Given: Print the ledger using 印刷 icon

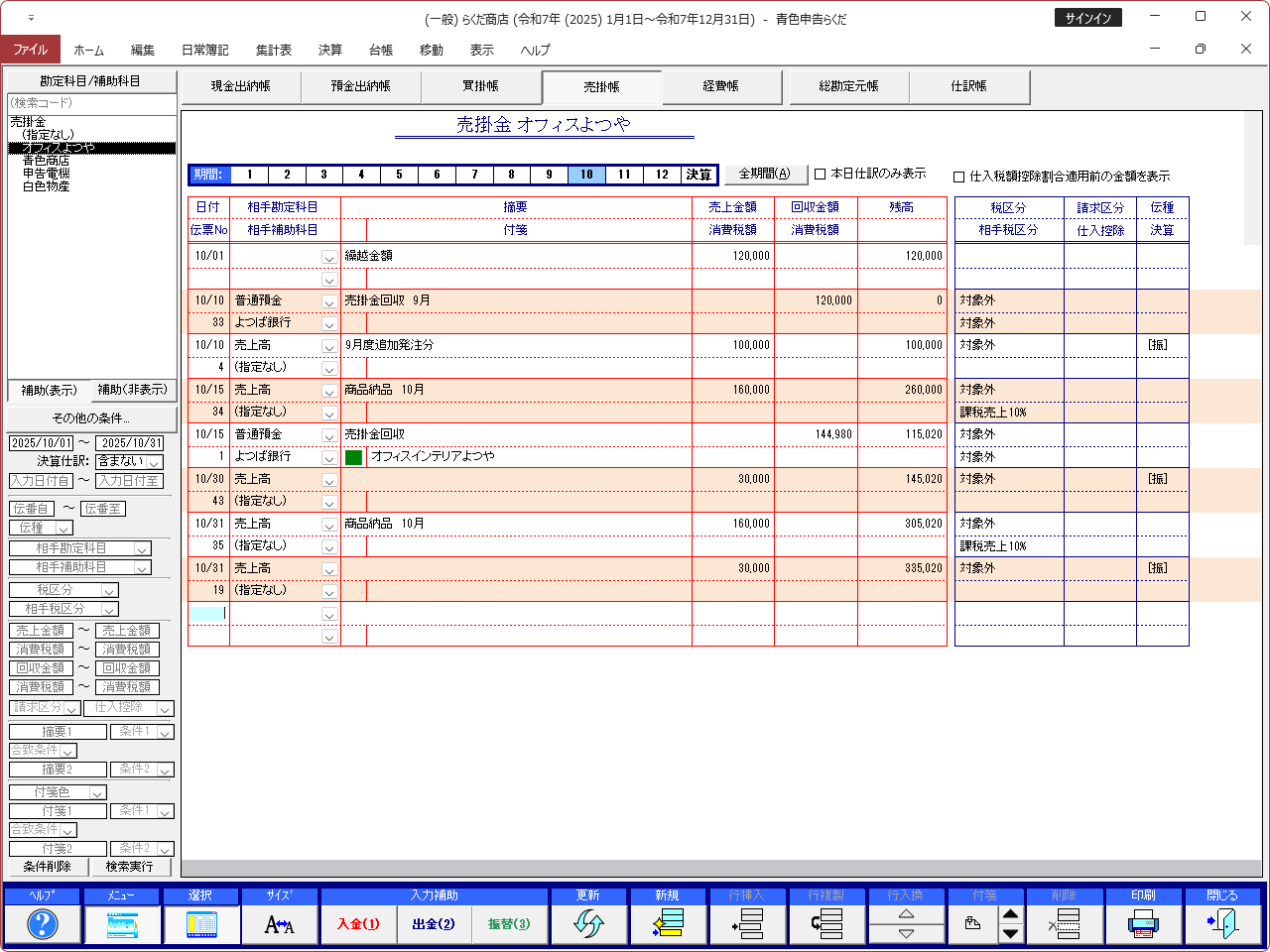Looking at the screenshot, I should point(1143,924).
